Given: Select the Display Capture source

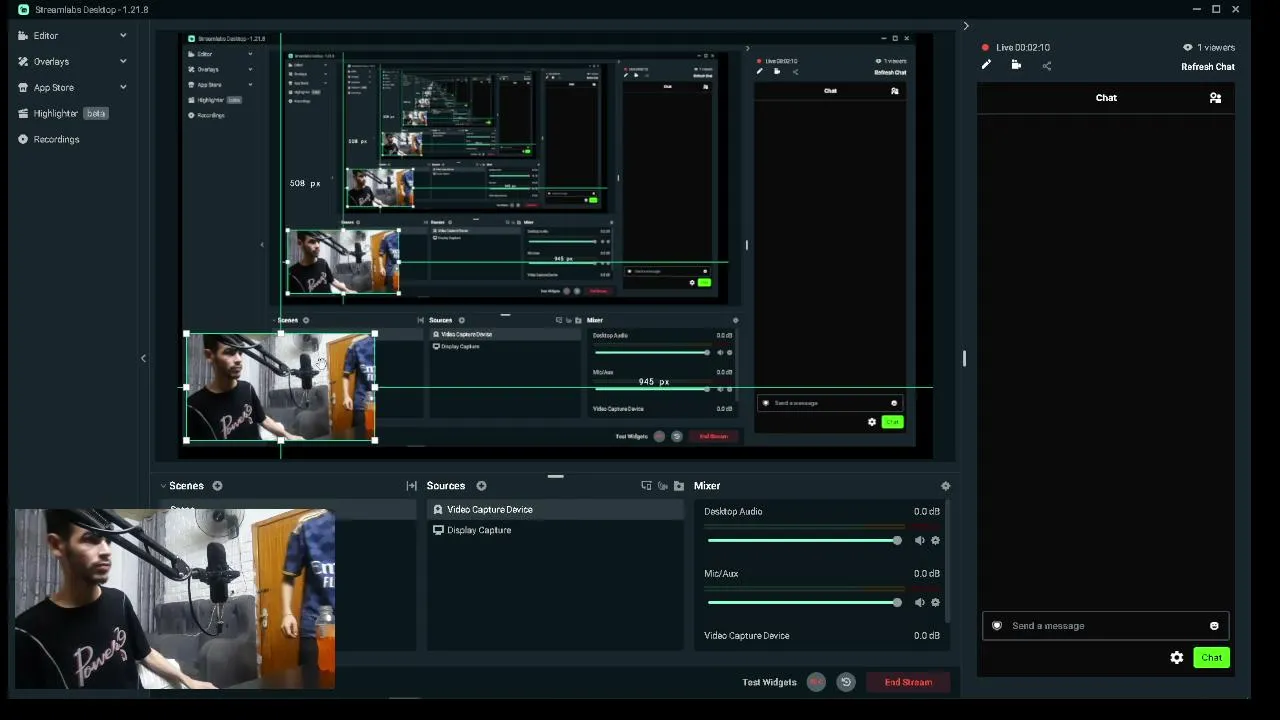Looking at the screenshot, I should (x=556, y=530).
